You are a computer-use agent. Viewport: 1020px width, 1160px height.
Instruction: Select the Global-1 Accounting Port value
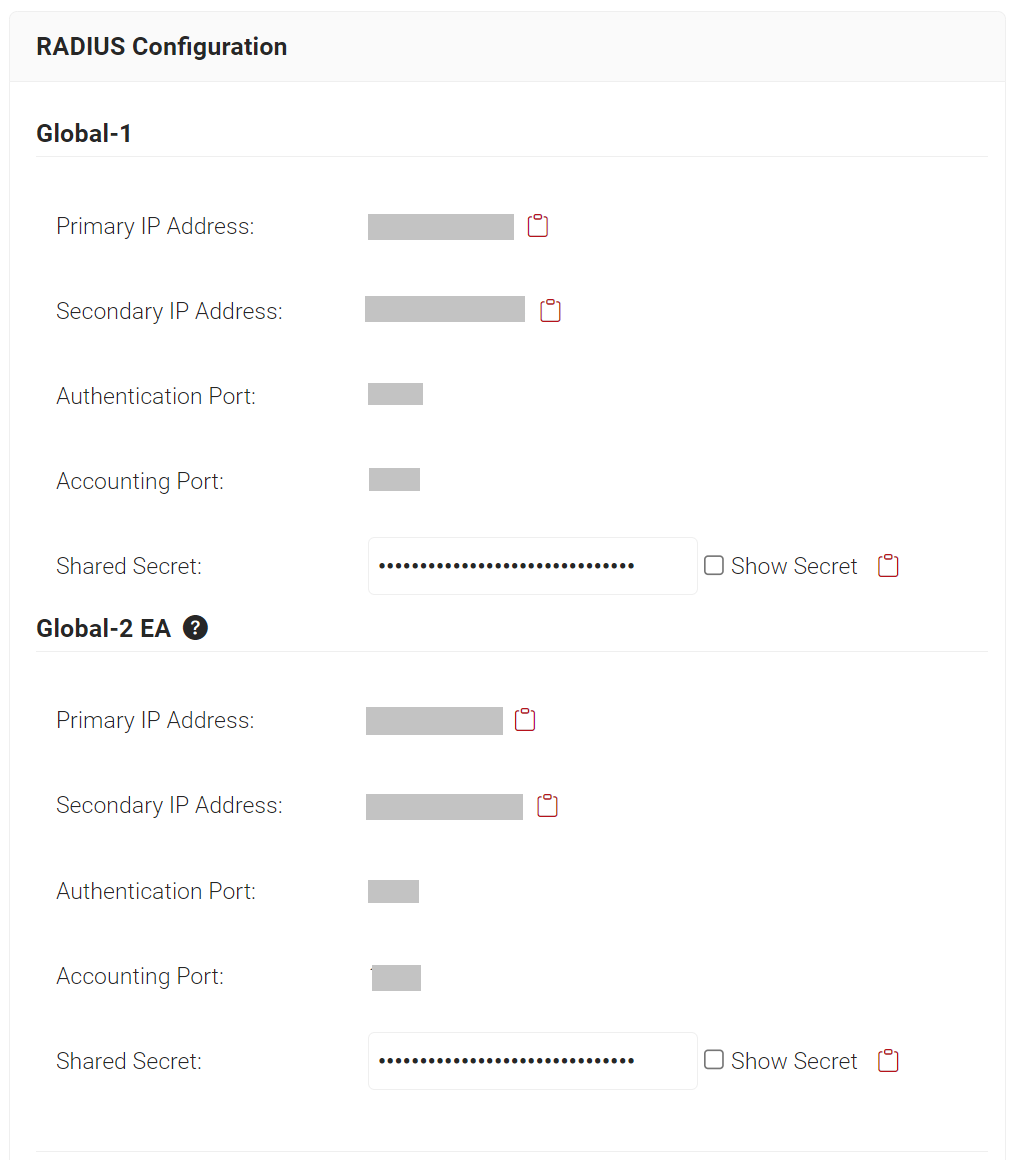pyautogui.click(x=394, y=480)
